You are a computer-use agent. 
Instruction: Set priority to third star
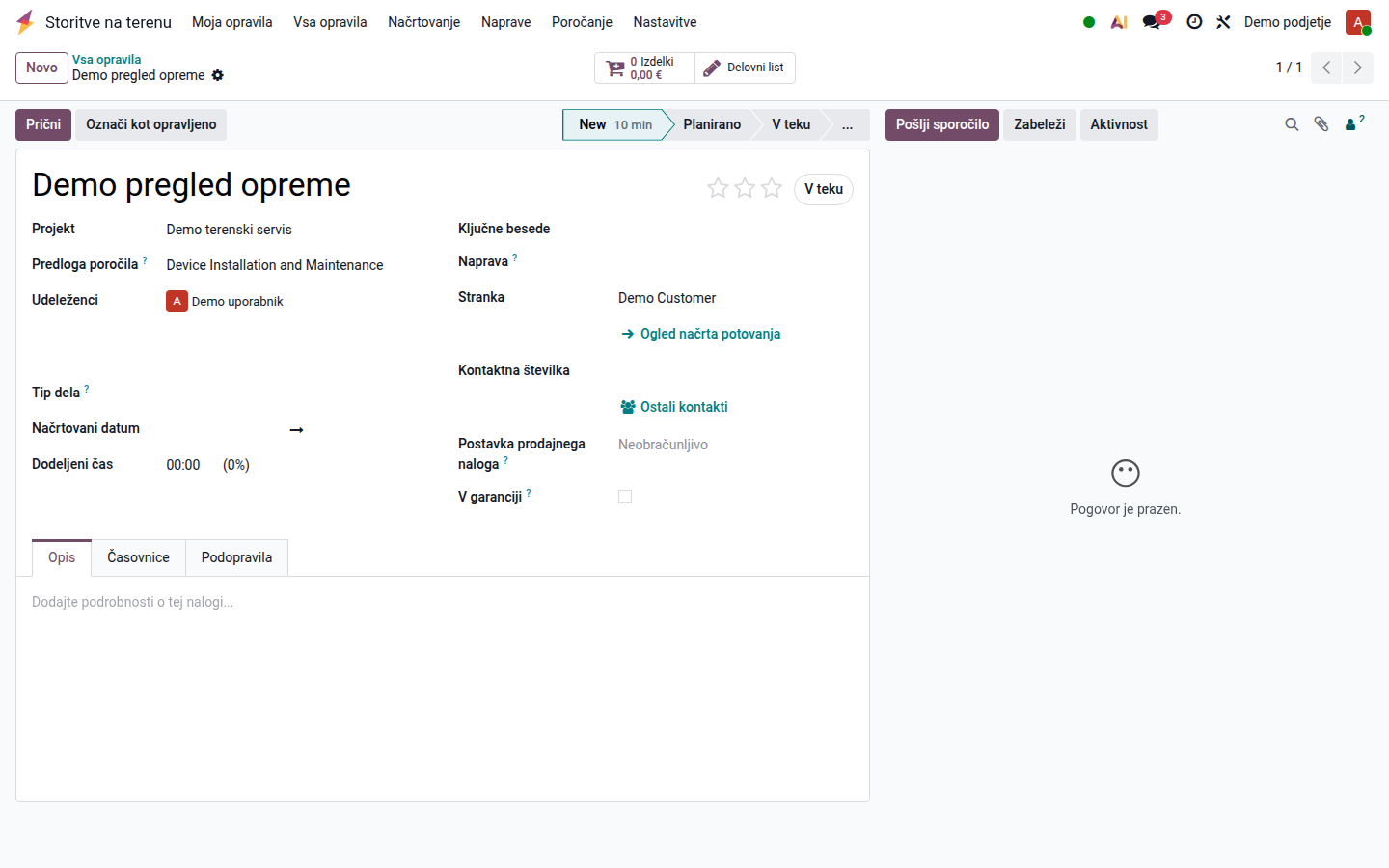pos(772,188)
